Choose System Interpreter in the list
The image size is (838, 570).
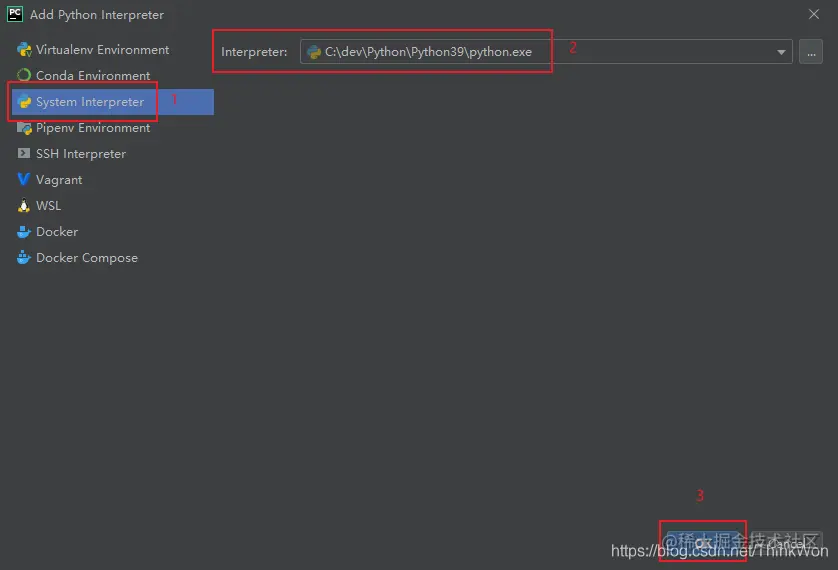(112, 101)
